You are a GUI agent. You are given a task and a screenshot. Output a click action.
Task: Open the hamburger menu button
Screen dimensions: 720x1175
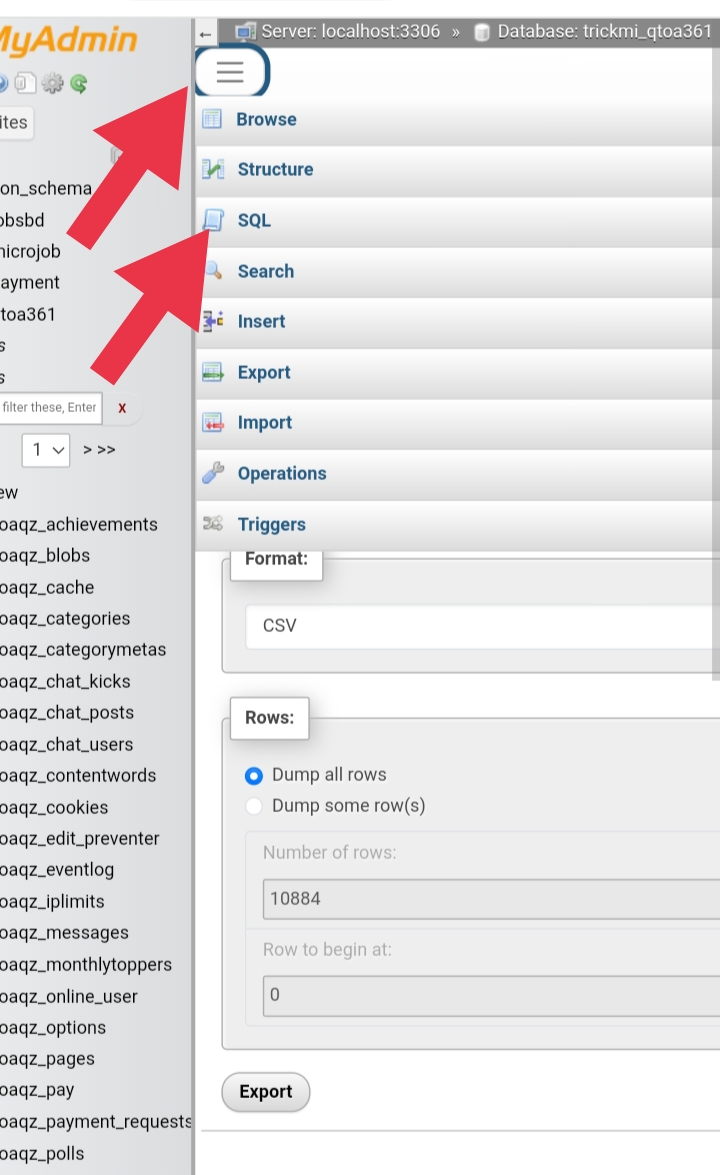point(230,72)
